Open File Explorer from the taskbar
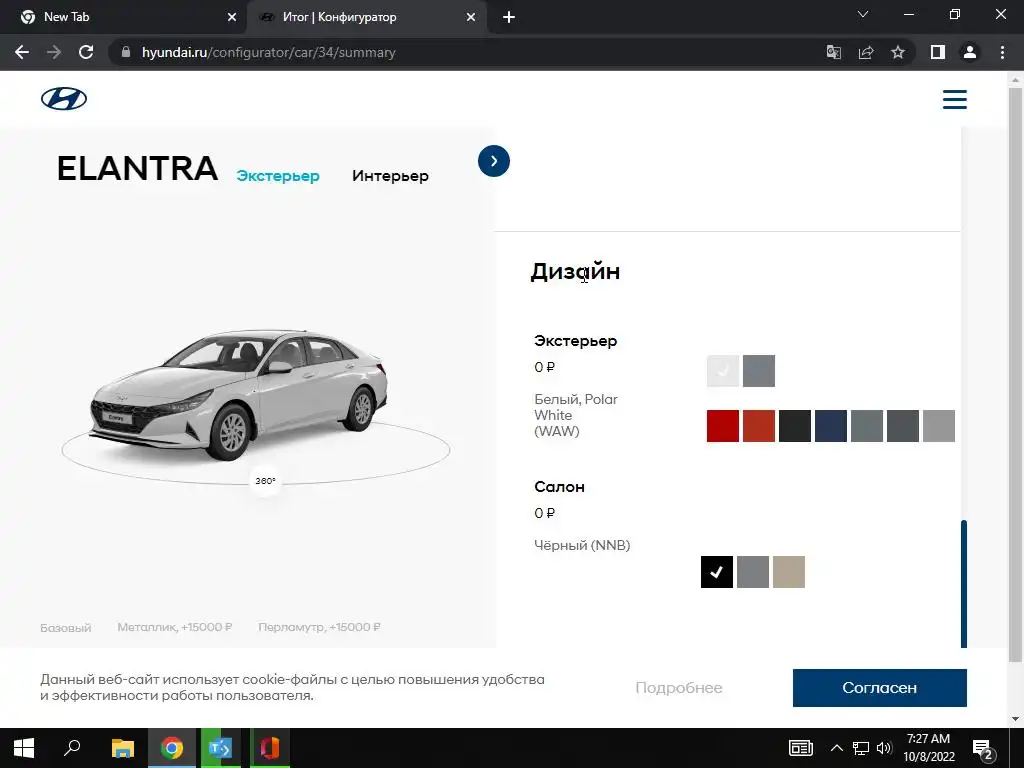 [x=122, y=748]
